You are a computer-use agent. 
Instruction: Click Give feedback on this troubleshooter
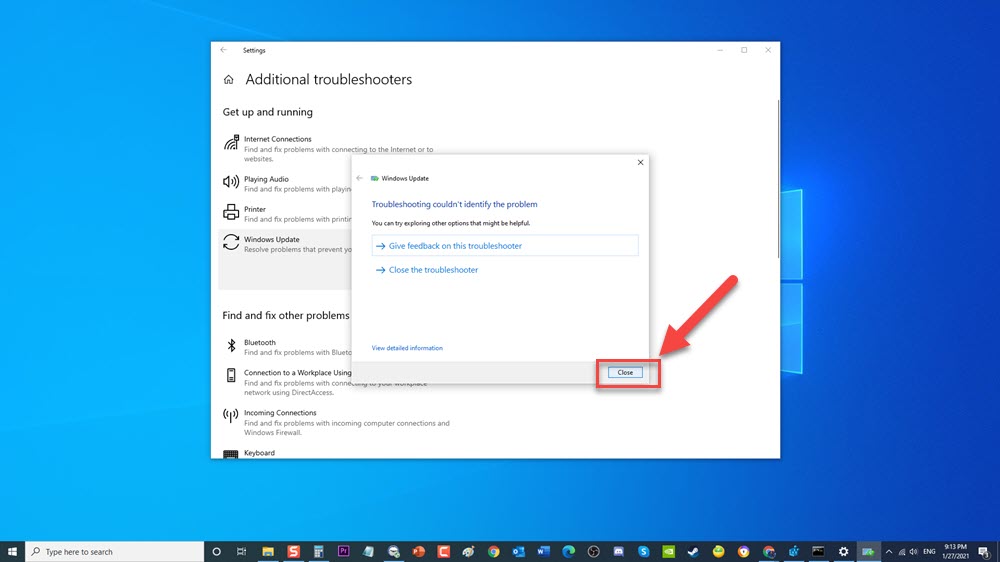[x=504, y=246]
